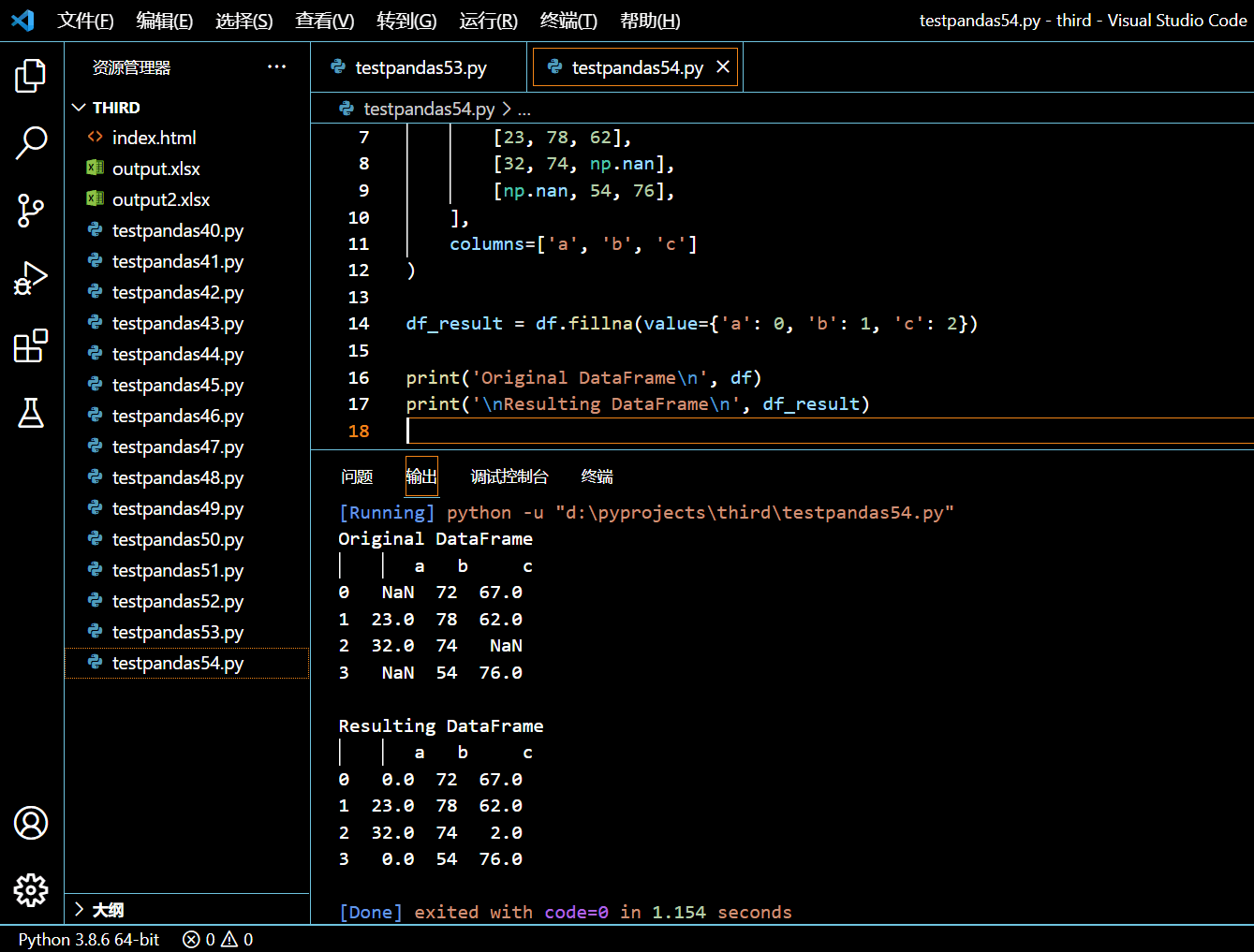Switch to the testpandas53.py editor tab
This screenshot has height=952, width=1254.
point(419,67)
